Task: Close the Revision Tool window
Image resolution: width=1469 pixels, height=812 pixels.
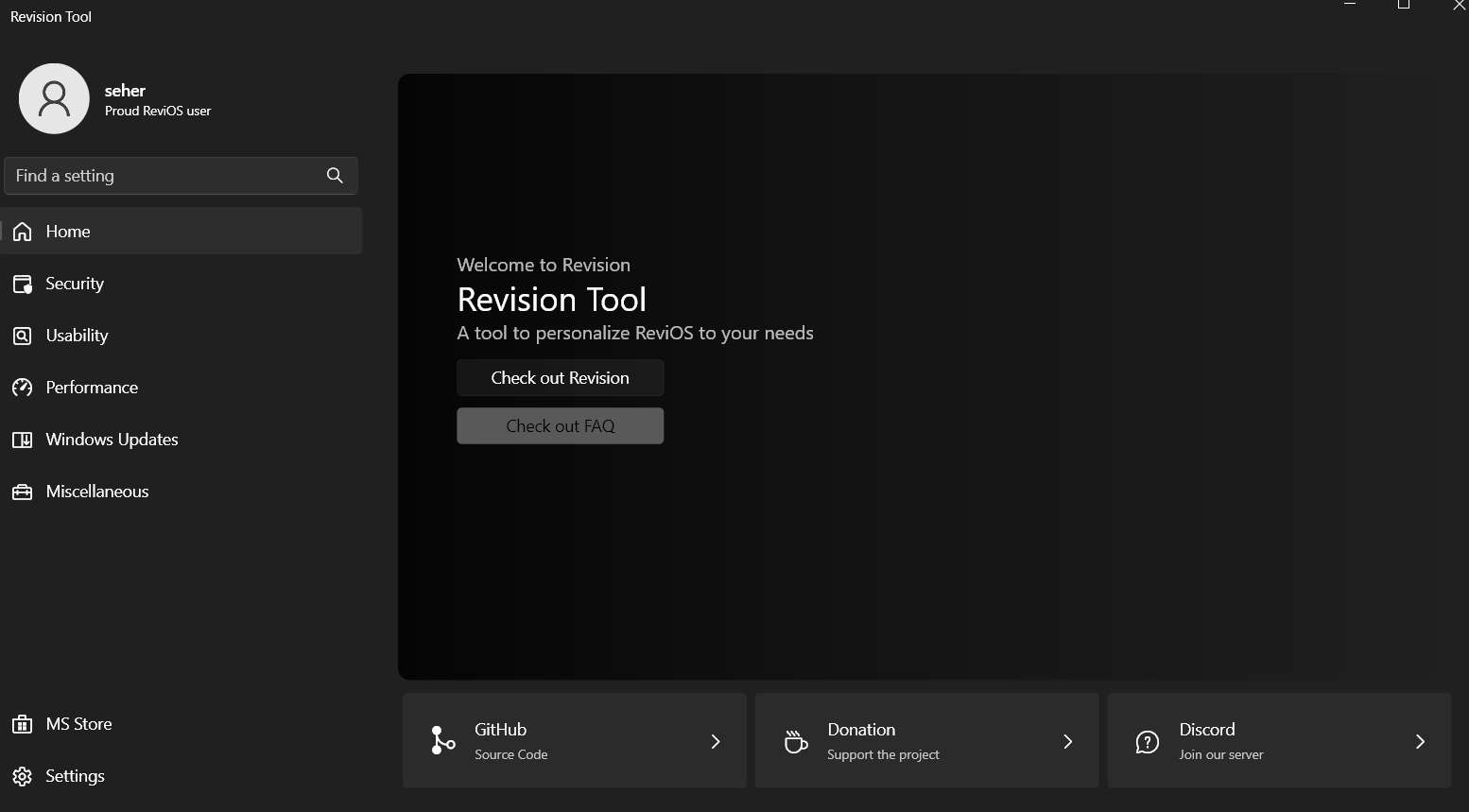Action: point(1459,5)
